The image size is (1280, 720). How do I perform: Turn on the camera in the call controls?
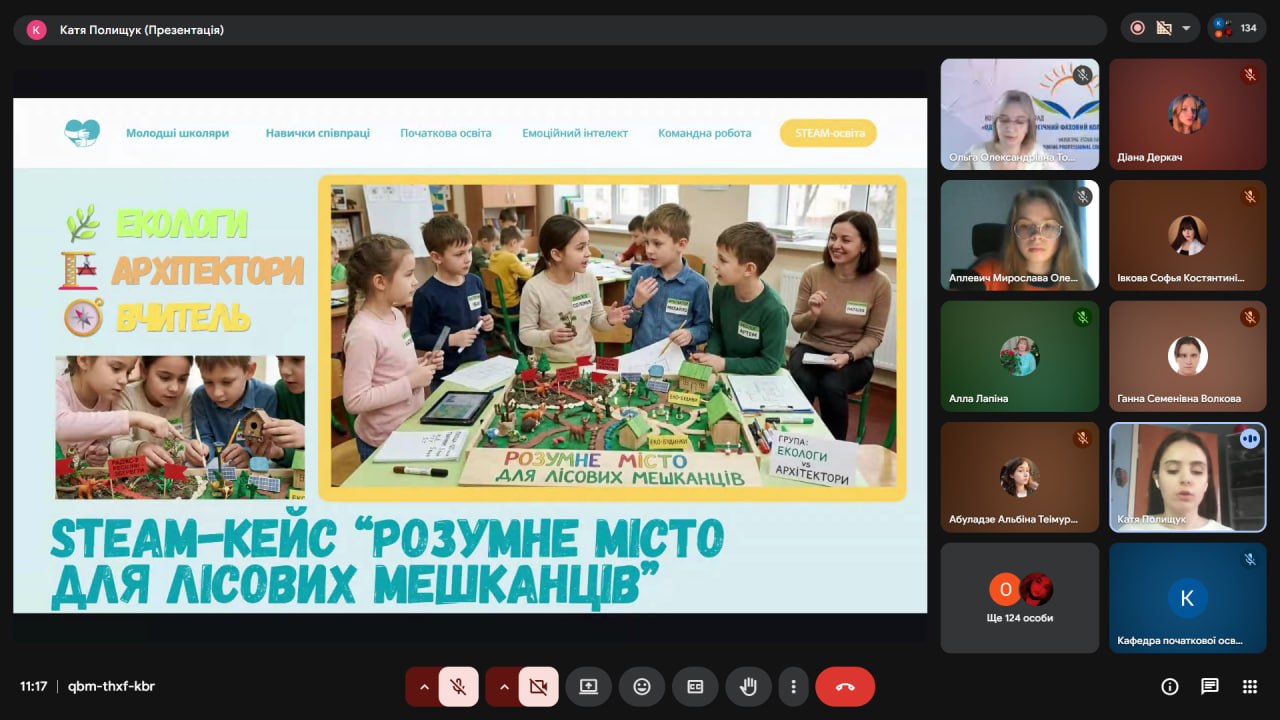click(538, 687)
